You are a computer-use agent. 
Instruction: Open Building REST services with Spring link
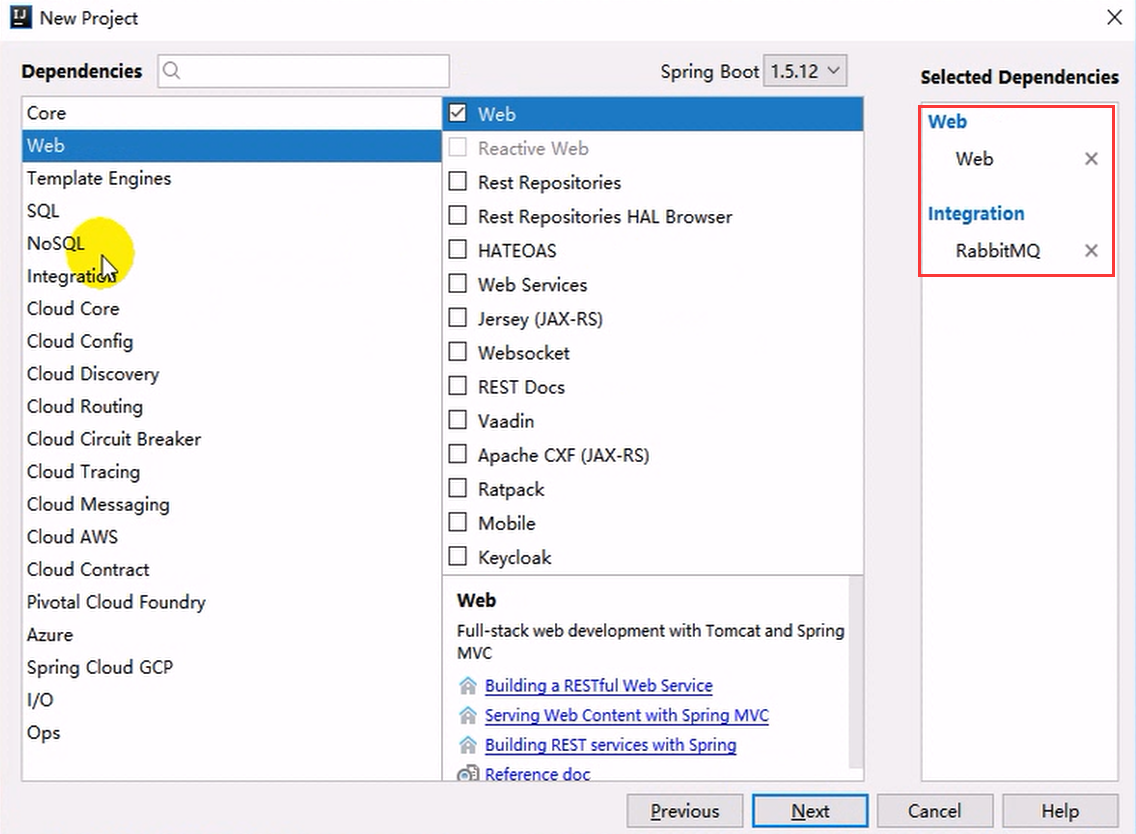click(610, 745)
